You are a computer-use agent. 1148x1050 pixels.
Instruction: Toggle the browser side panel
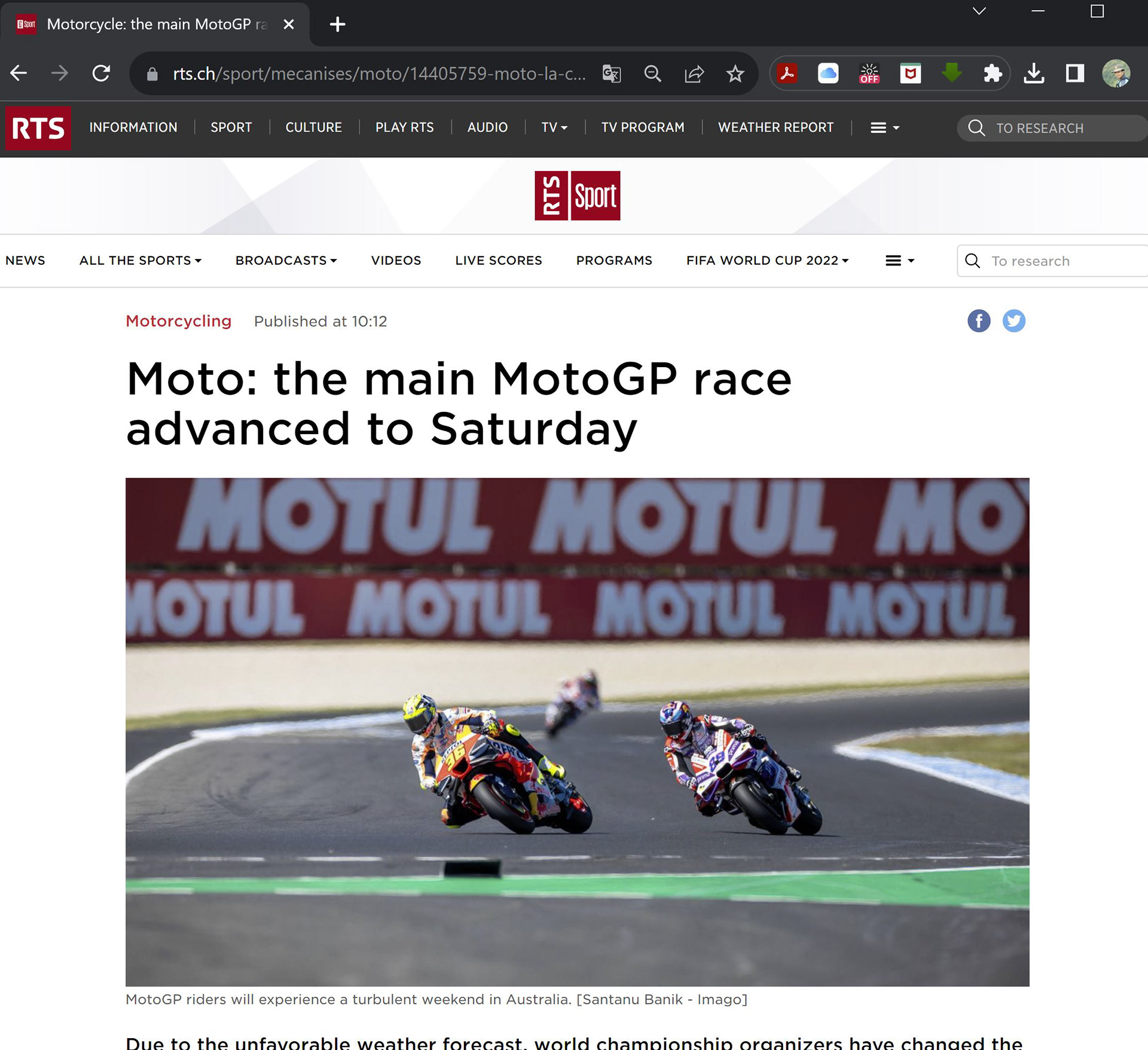(x=1074, y=74)
